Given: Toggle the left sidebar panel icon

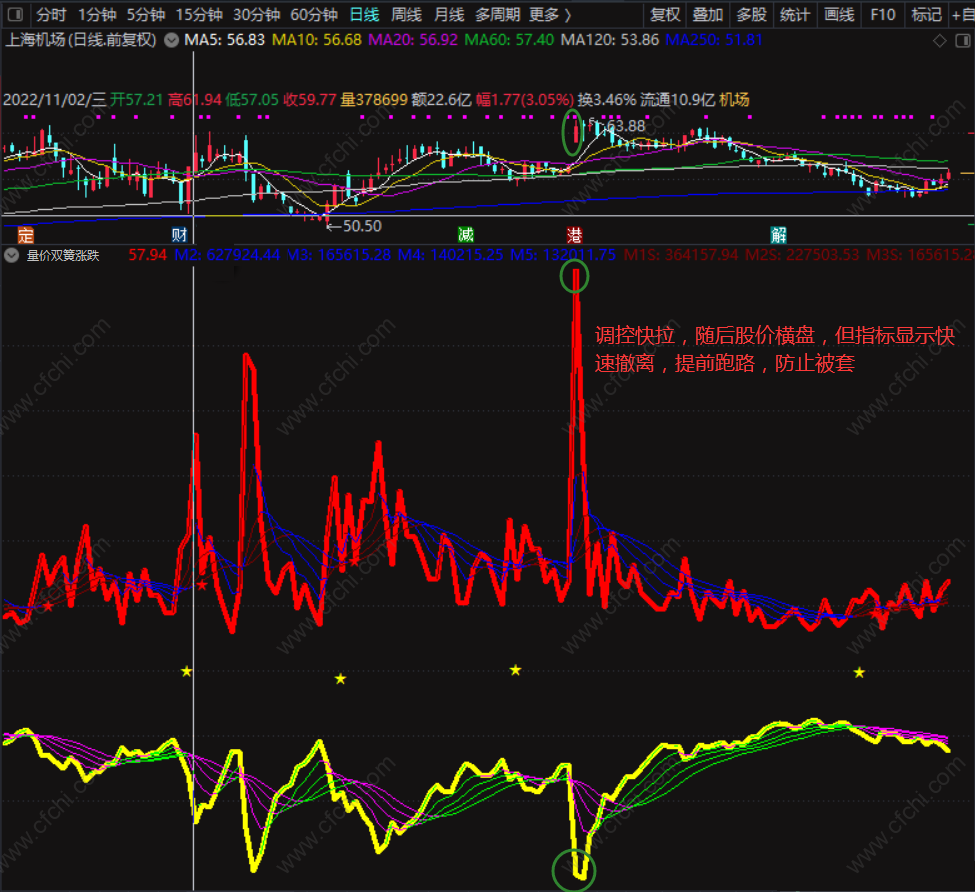Looking at the screenshot, I should (15, 14).
